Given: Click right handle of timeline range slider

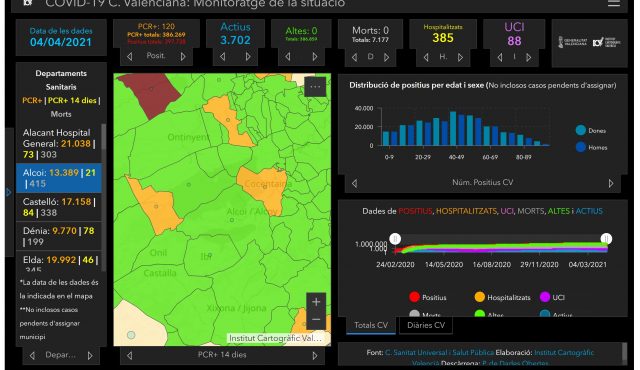Looking at the screenshot, I should pos(607,239).
